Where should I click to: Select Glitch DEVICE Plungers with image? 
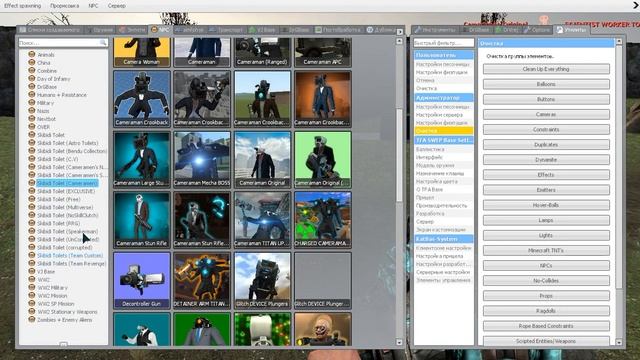pyautogui.click(x=262, y=280)
